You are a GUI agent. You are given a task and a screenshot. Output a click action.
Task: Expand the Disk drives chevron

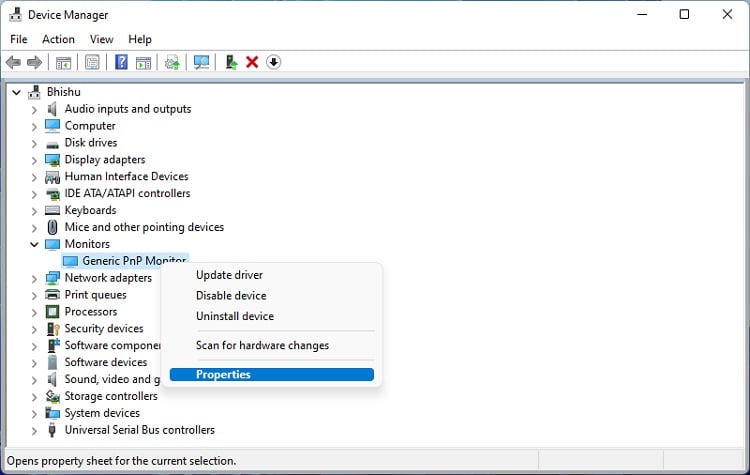(x=34, y=144)
